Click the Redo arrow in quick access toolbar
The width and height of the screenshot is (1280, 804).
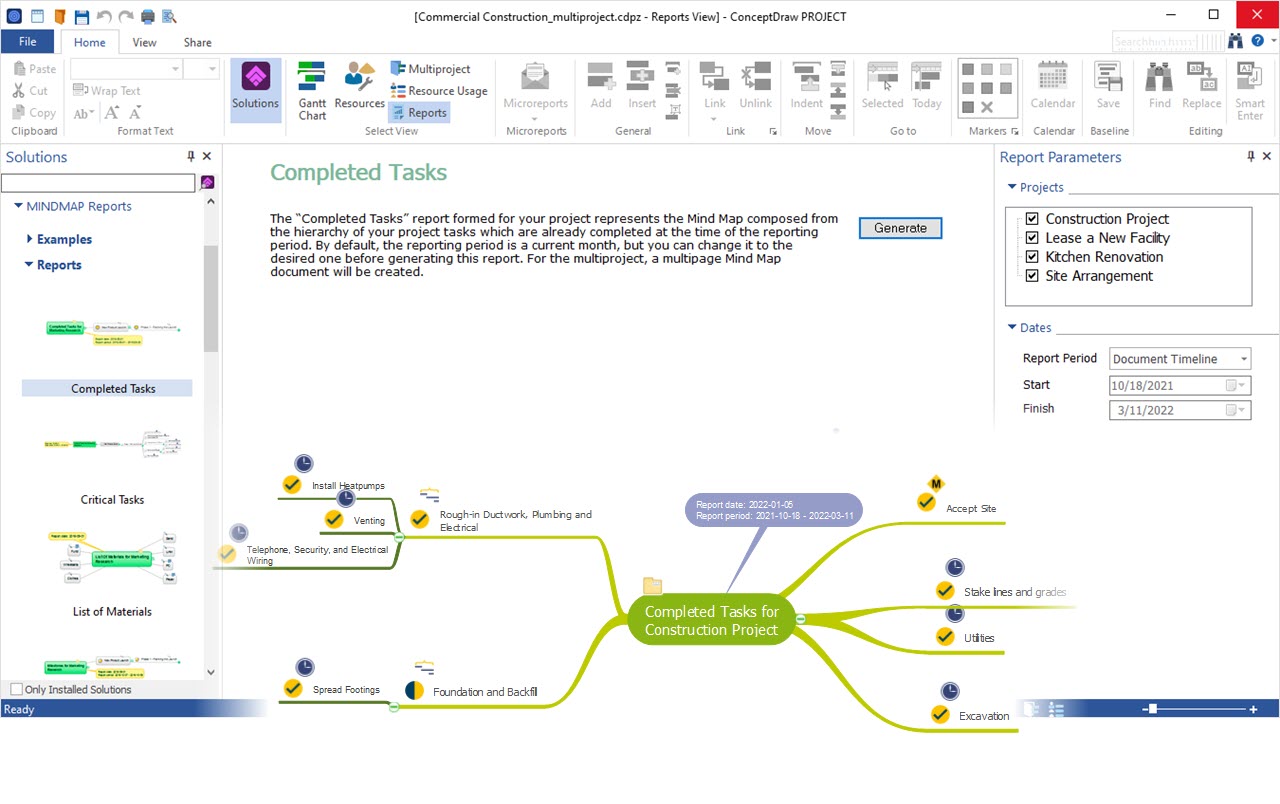pyautogui.click(x=126, y=16)
